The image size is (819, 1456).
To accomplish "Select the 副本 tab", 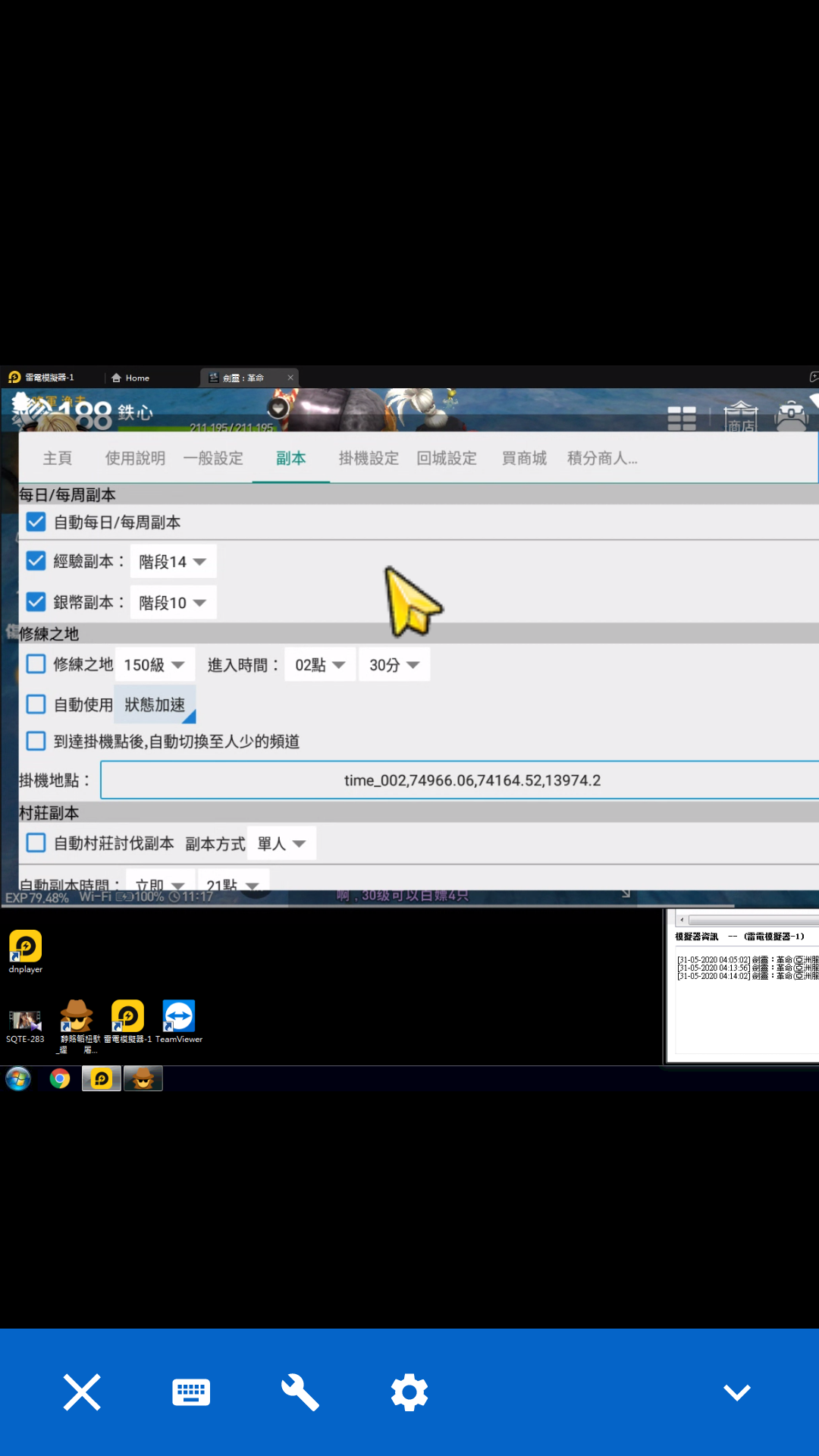I will (x=291, y=458).
